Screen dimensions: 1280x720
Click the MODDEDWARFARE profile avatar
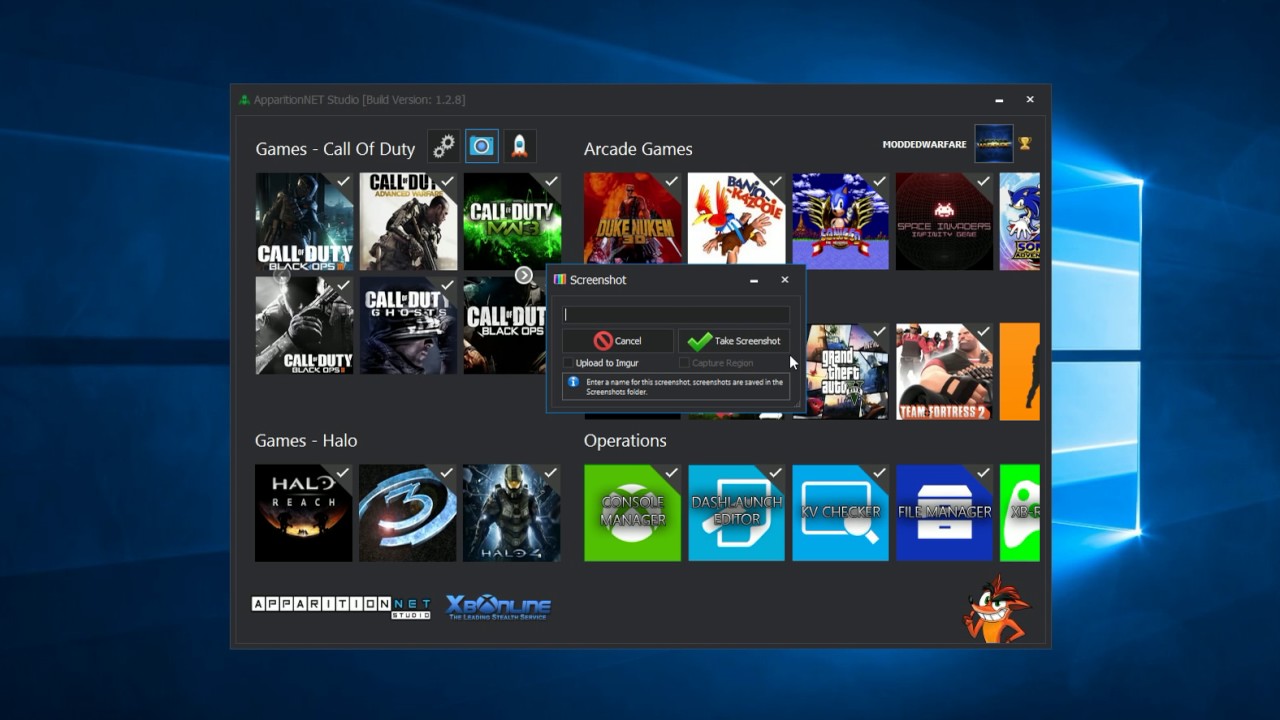coord(994,143)
